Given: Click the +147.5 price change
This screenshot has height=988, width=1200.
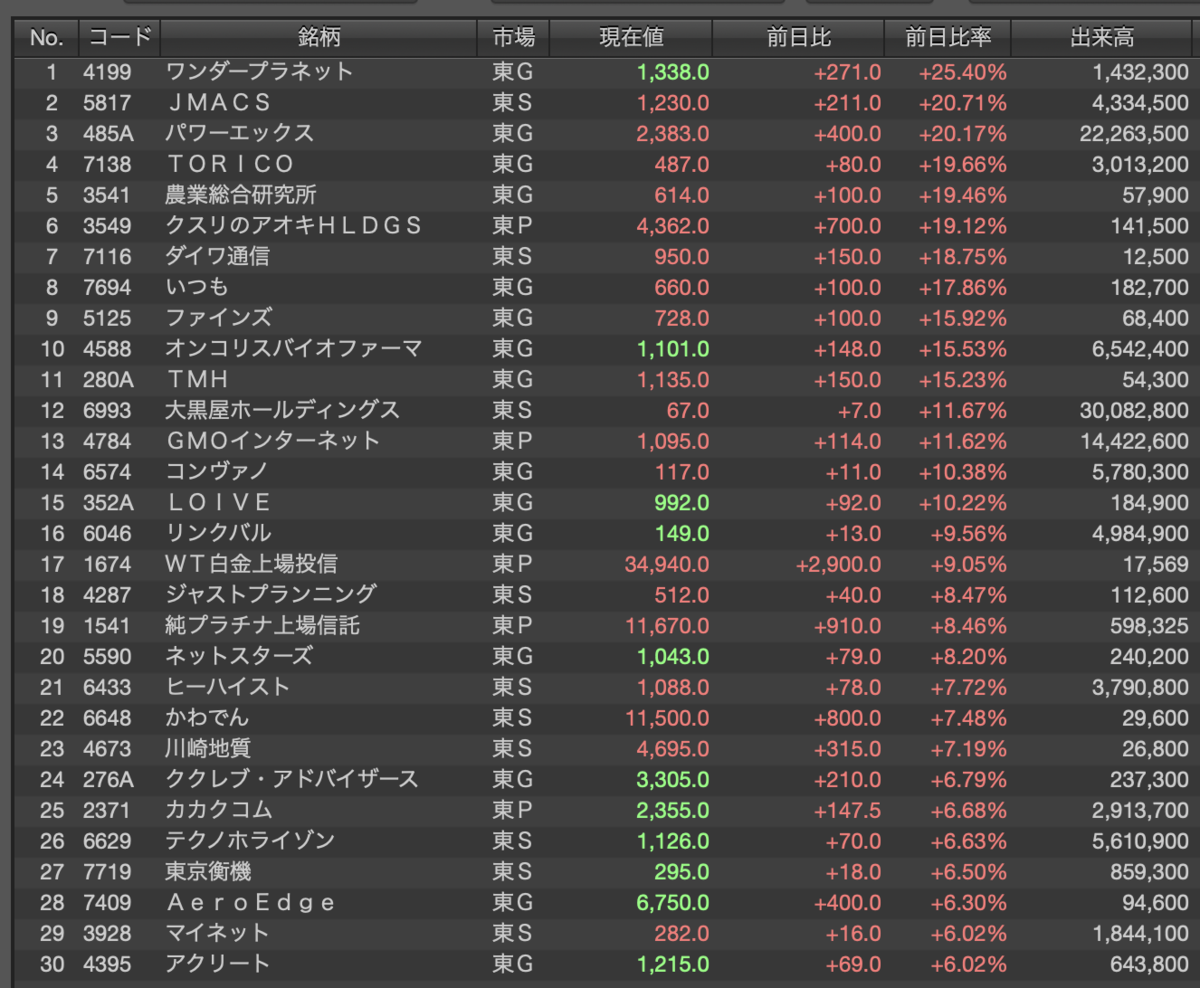Looking at the screenshot, I should [x=848, y=810].
